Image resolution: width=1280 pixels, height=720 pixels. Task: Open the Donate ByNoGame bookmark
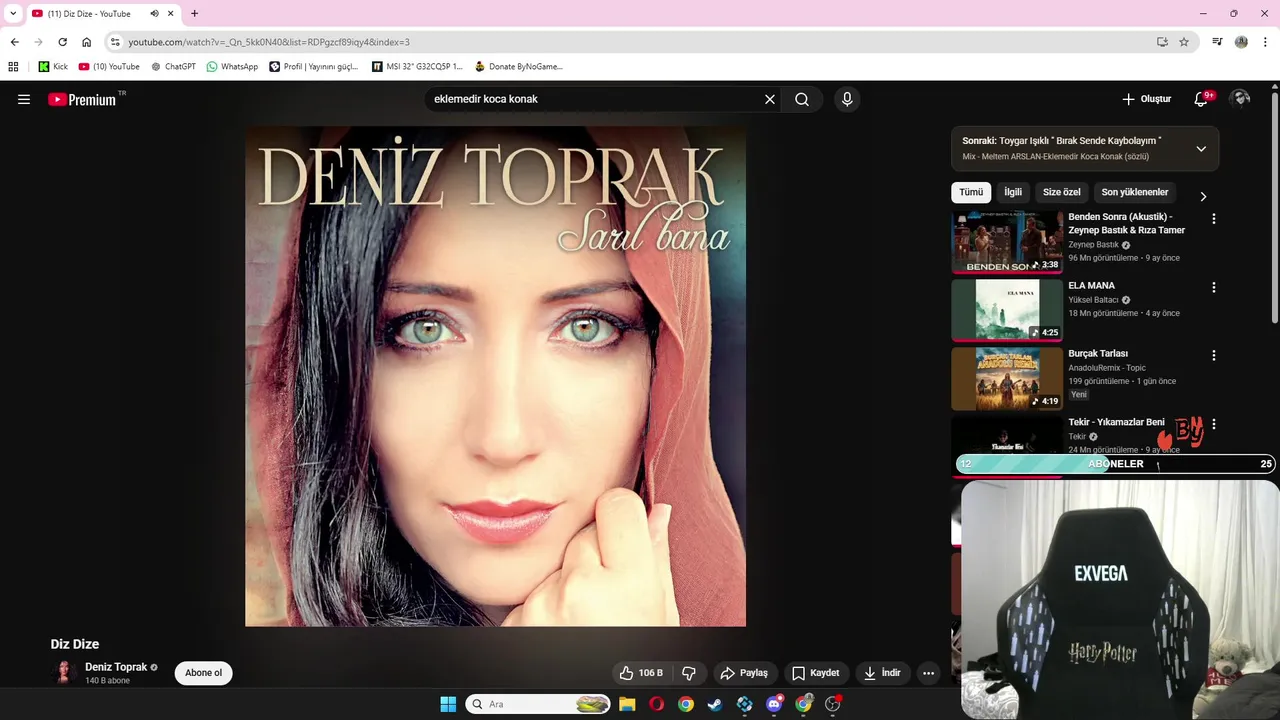click(x=519, y=67)
